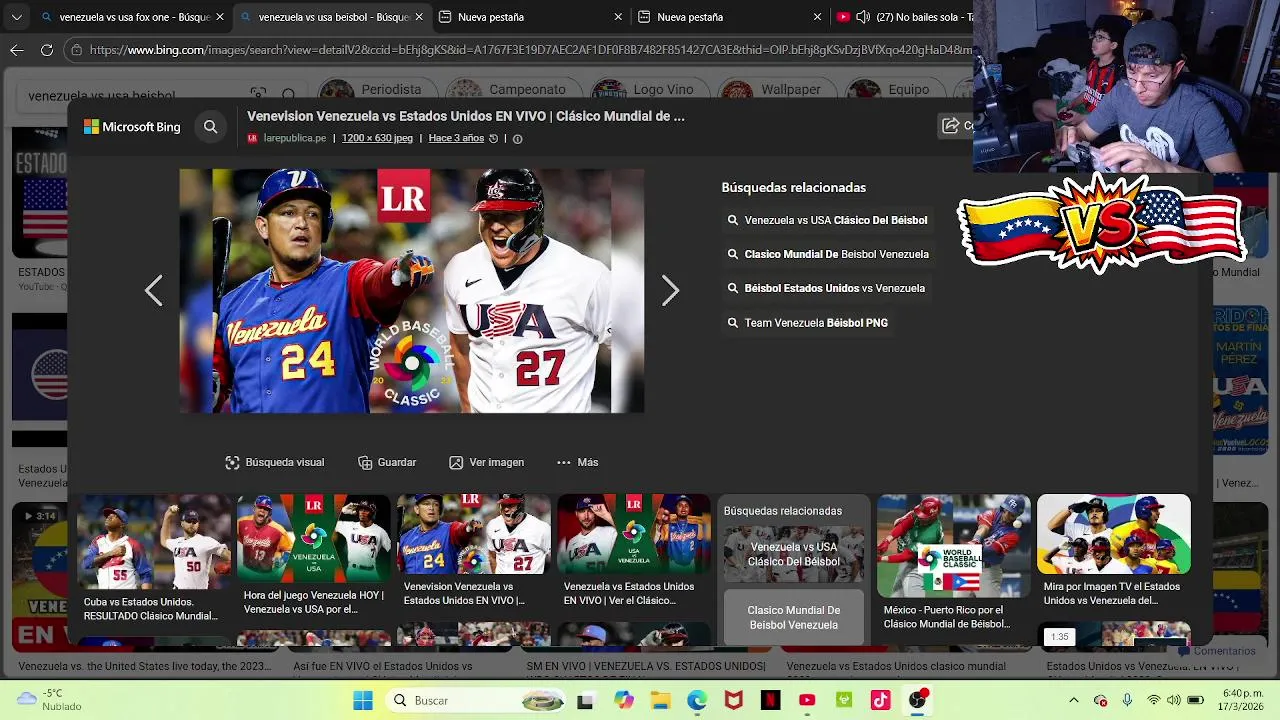Click the 1200 × 630 jpeg link
Image resolution: width=1280 pixels, height=720 pixels.
pos(377,138)
